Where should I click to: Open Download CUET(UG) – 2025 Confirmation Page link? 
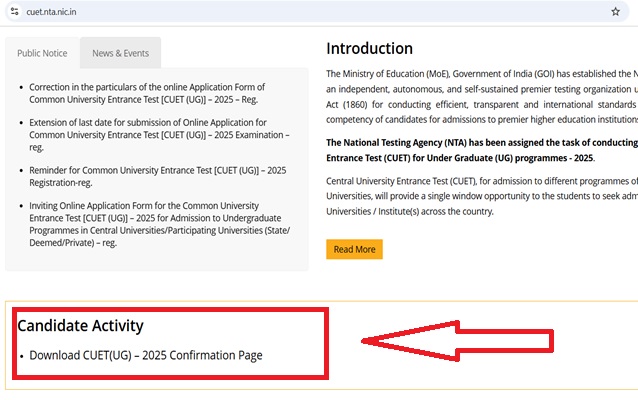coord(146,355)
